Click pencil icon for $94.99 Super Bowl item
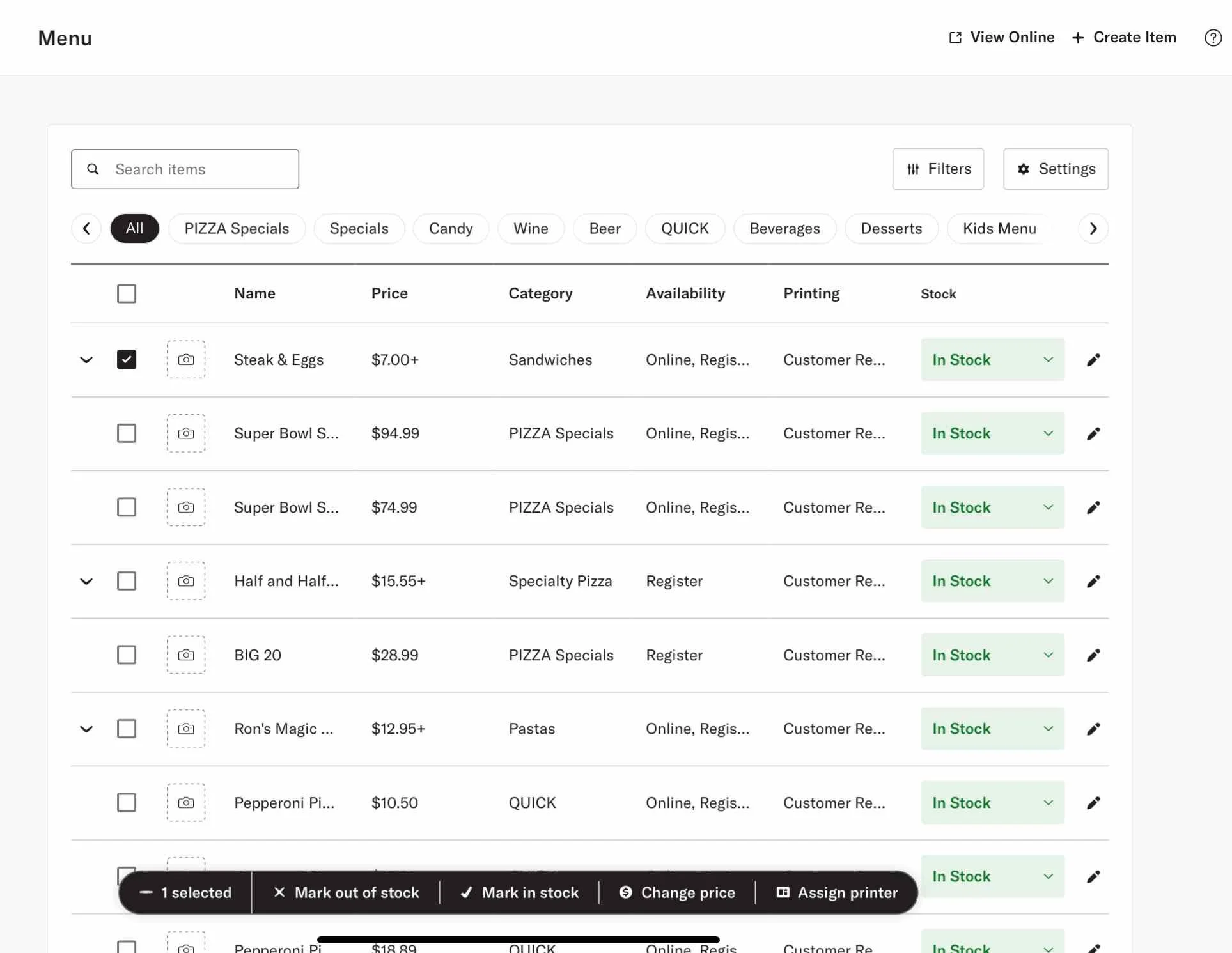 tap(1093, 433)
